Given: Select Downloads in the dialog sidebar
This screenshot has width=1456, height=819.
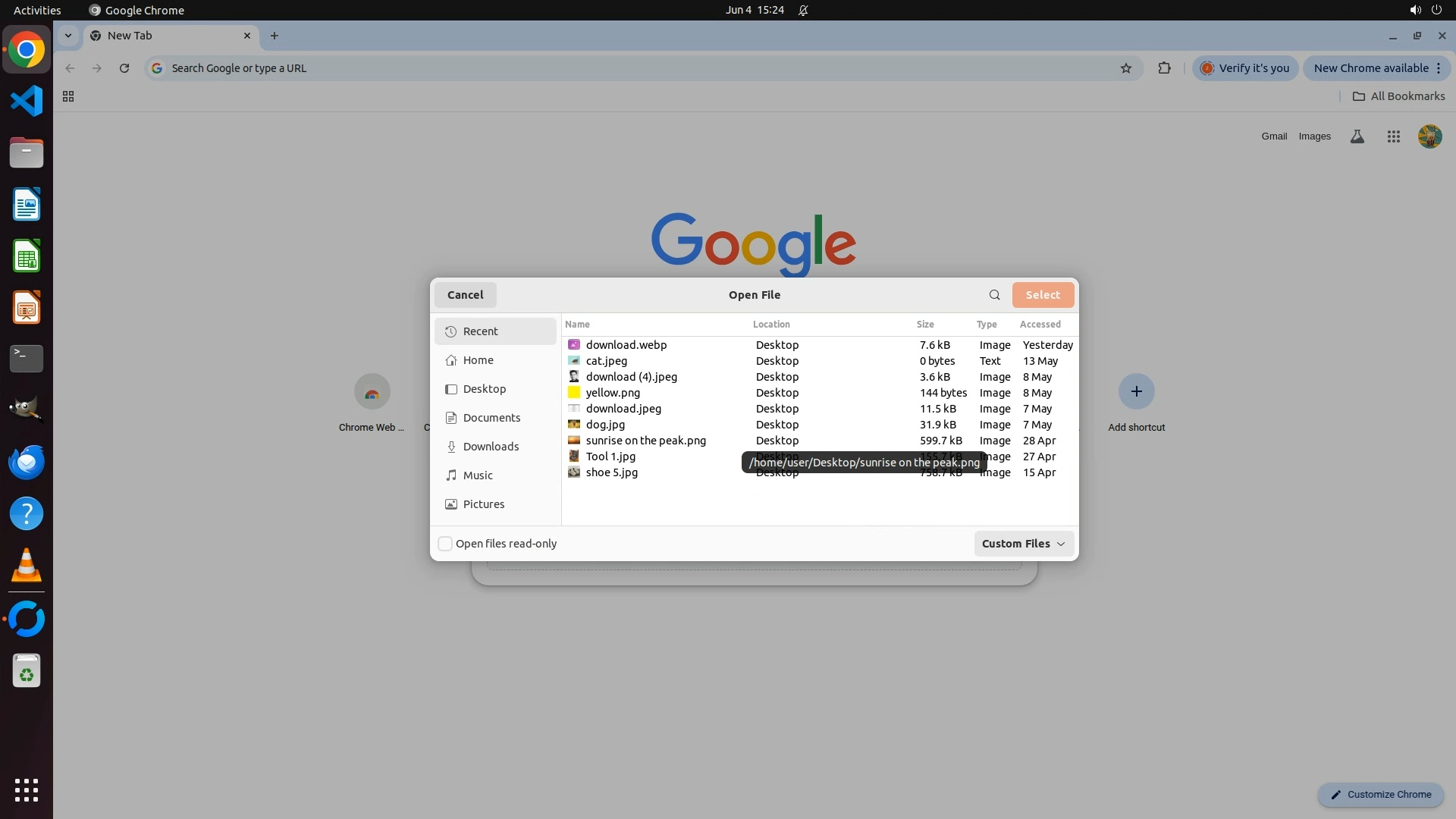Looking at the screenshot, I should point(491,447).
